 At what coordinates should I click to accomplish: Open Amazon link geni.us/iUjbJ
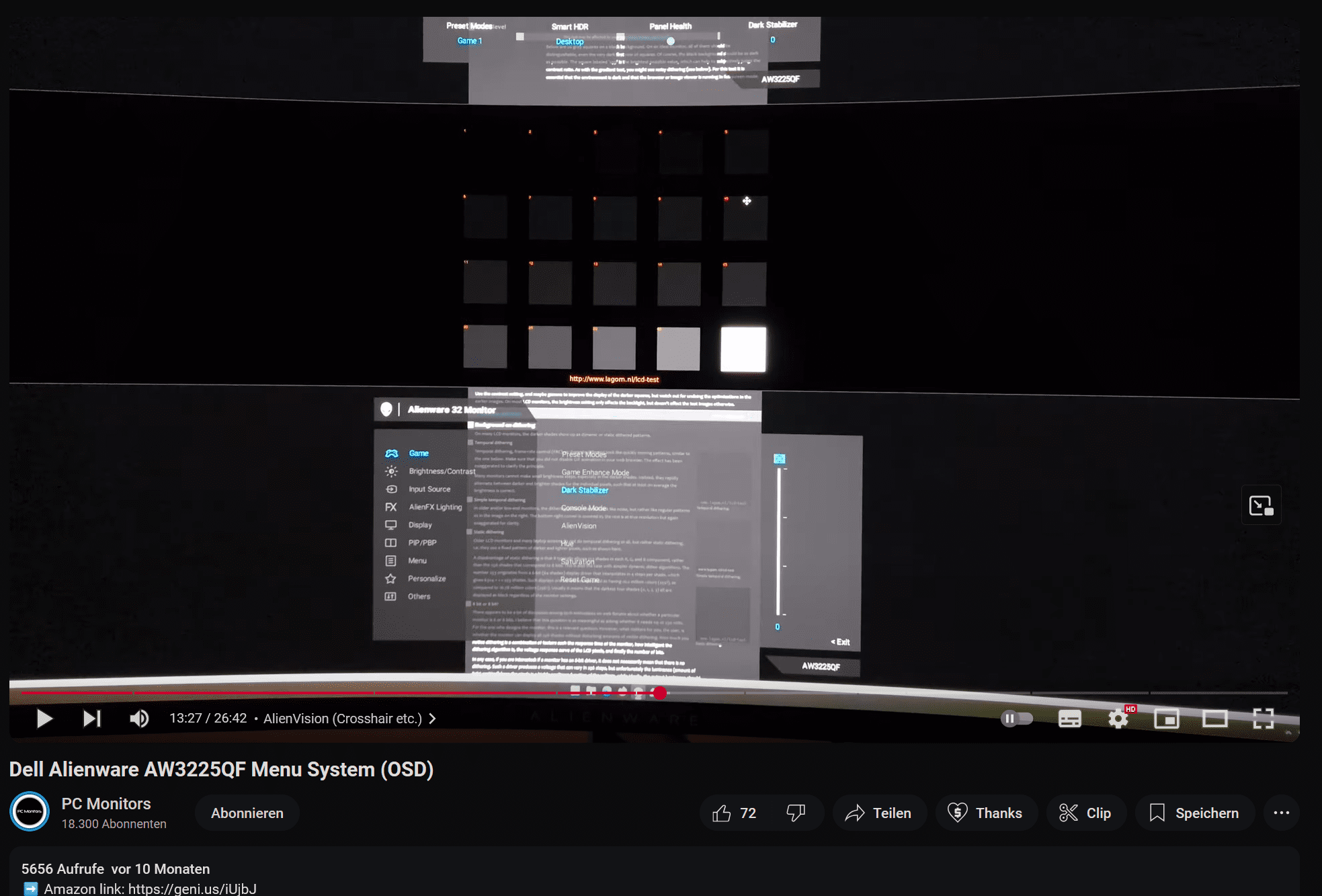pos(192,889)
